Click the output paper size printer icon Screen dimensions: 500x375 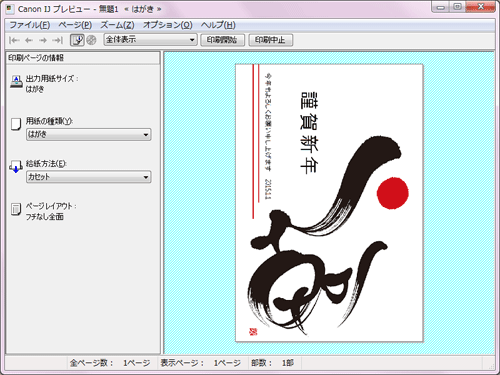16,82
